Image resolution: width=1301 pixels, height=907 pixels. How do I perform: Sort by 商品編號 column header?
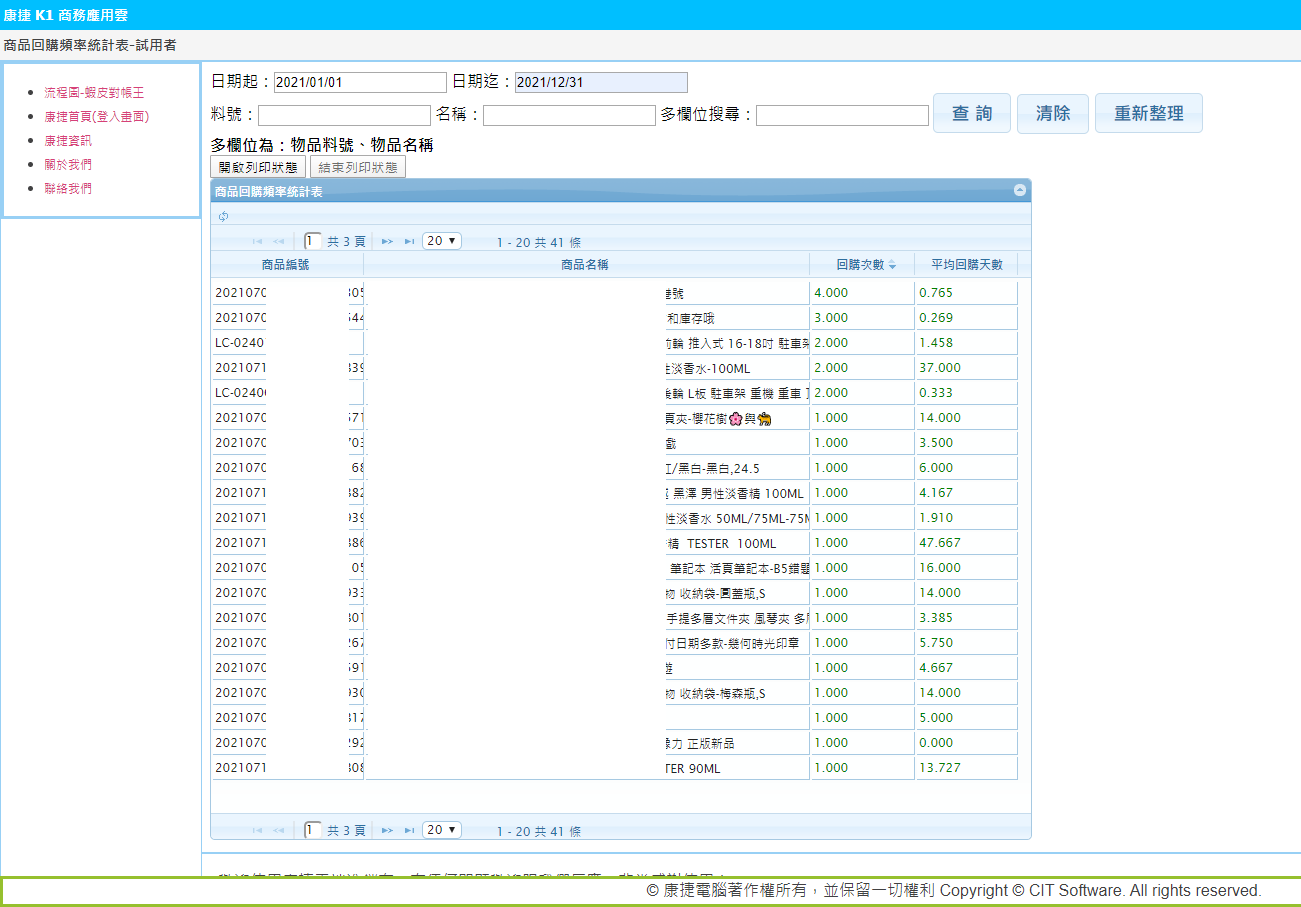[286, 265]
